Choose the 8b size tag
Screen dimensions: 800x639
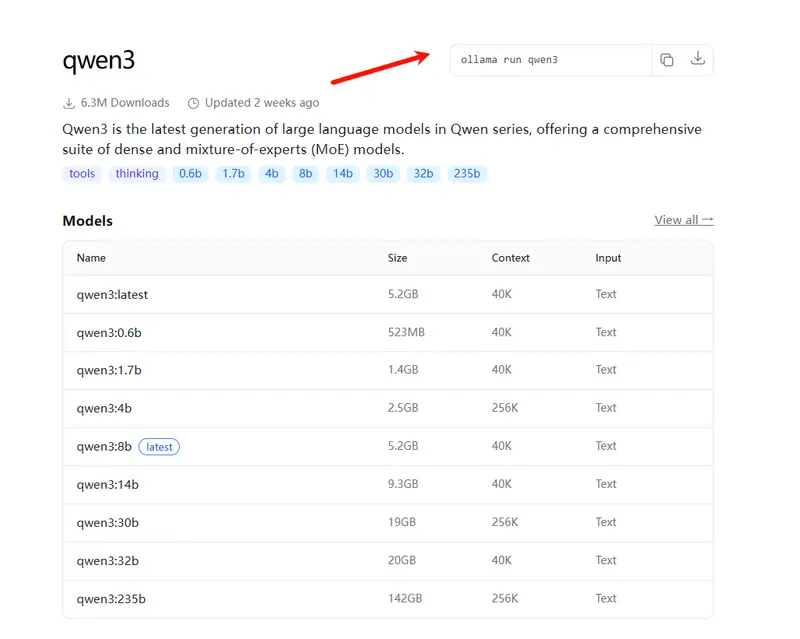click(x=306, y=174)
